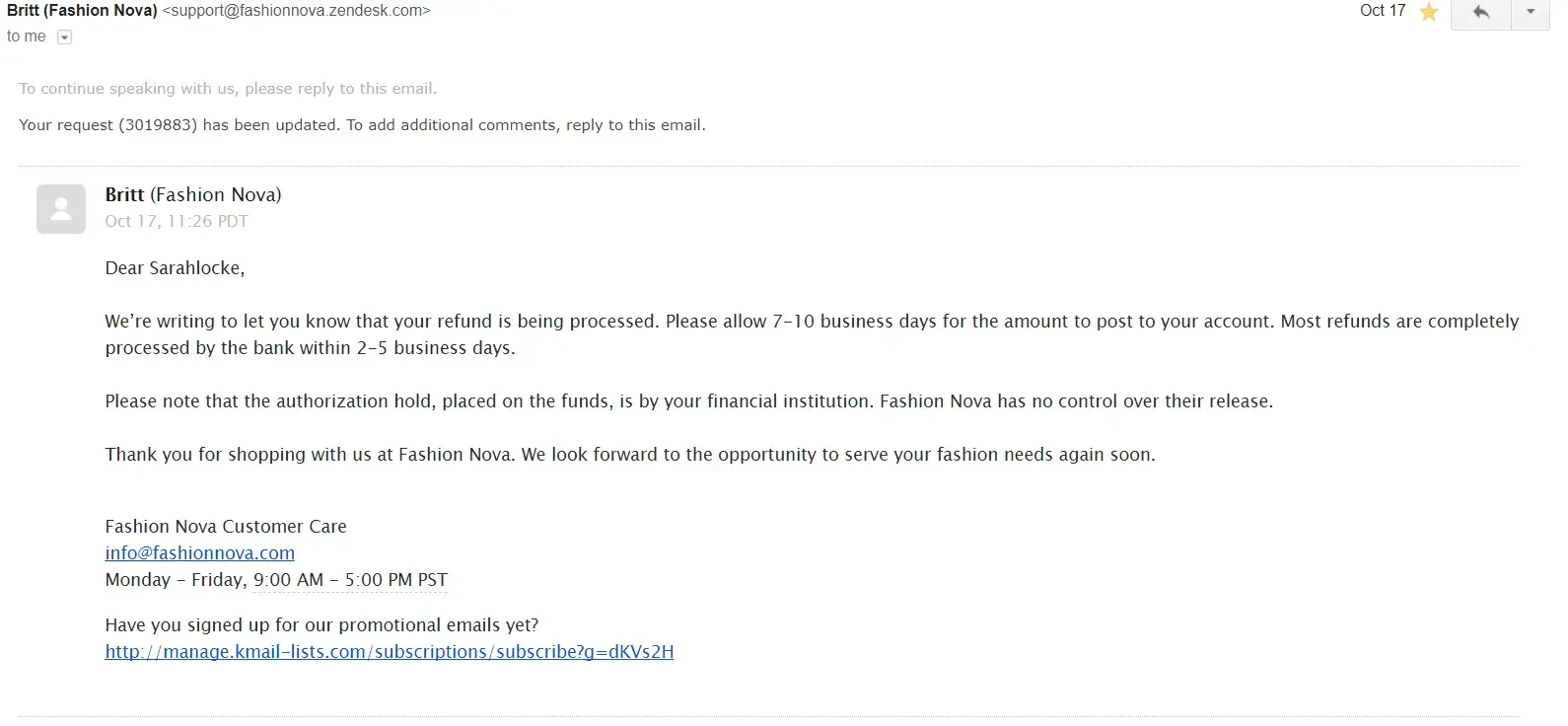Open the info@fashionnova.com email link
This screenshot has height=726, width=1568.
point(199,553)
